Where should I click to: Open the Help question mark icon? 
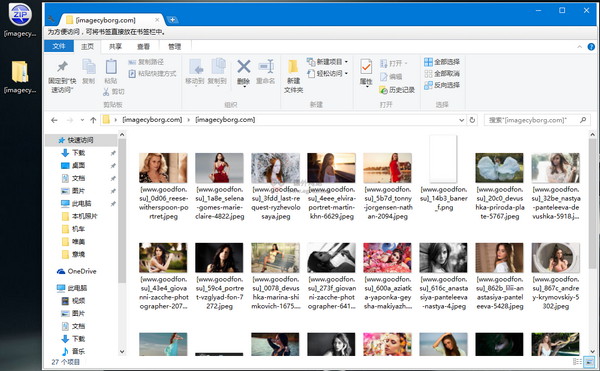click(591, 47)
